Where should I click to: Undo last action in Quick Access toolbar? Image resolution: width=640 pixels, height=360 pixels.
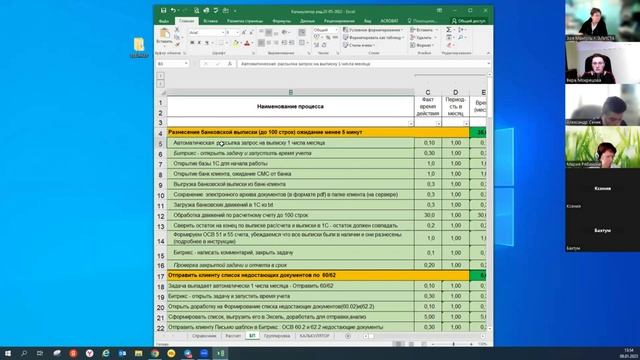point(173,11)
